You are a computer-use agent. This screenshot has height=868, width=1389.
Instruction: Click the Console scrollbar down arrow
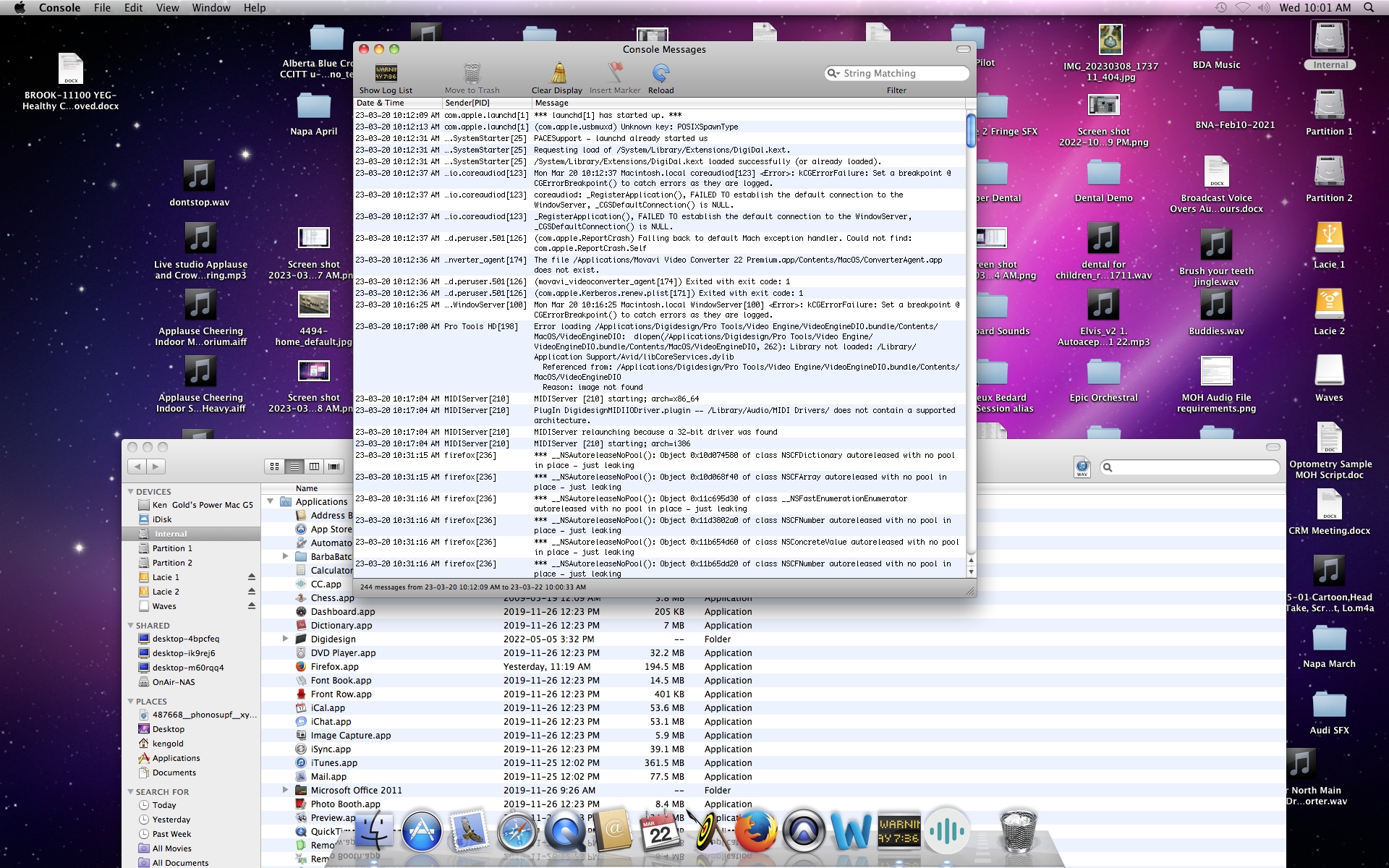(x=971, y=572)
